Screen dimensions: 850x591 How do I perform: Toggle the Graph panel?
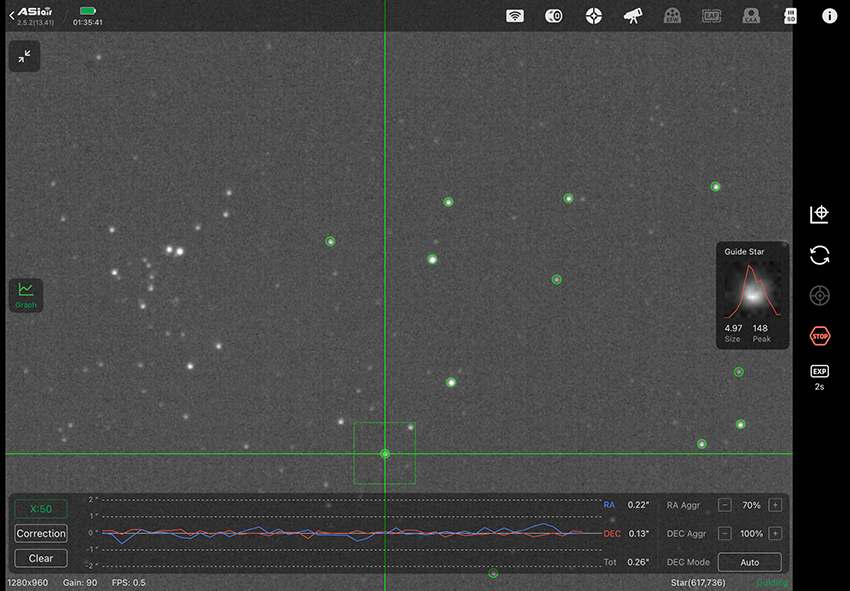(26, 296)
